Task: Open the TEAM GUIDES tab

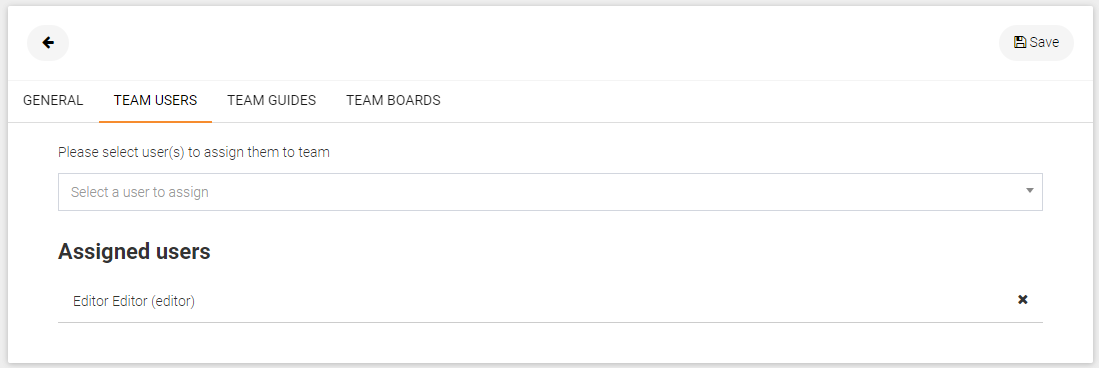Action: coord(271,100)
